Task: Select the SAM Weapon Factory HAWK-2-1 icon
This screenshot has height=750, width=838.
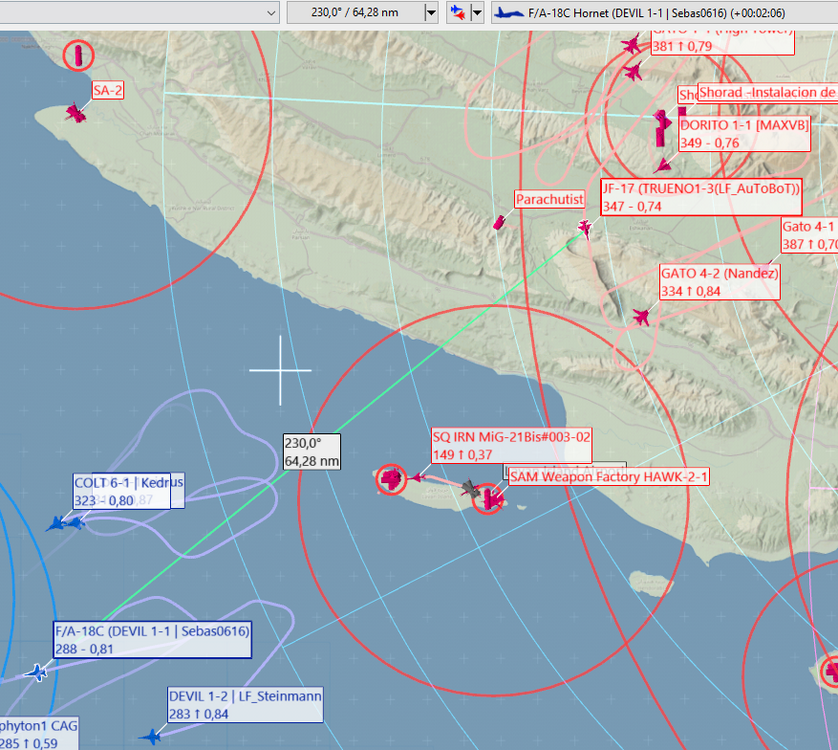Action: (489, 498)
